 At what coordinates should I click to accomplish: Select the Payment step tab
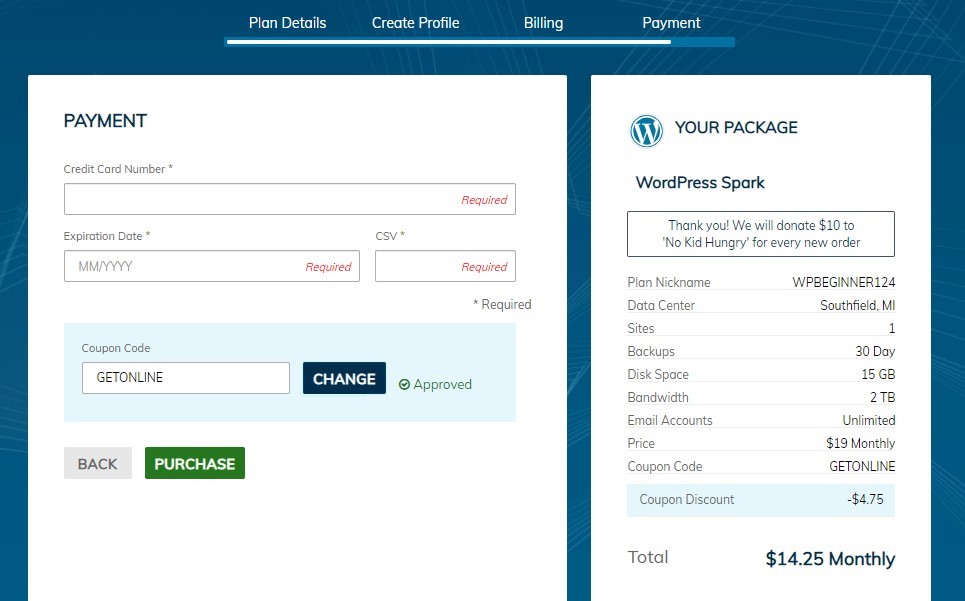[671, 23]
